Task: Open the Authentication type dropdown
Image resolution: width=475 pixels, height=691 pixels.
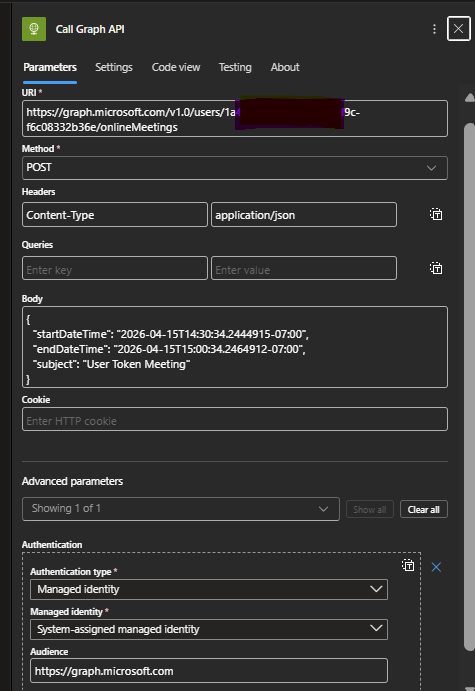Action: tap(209, 590)
